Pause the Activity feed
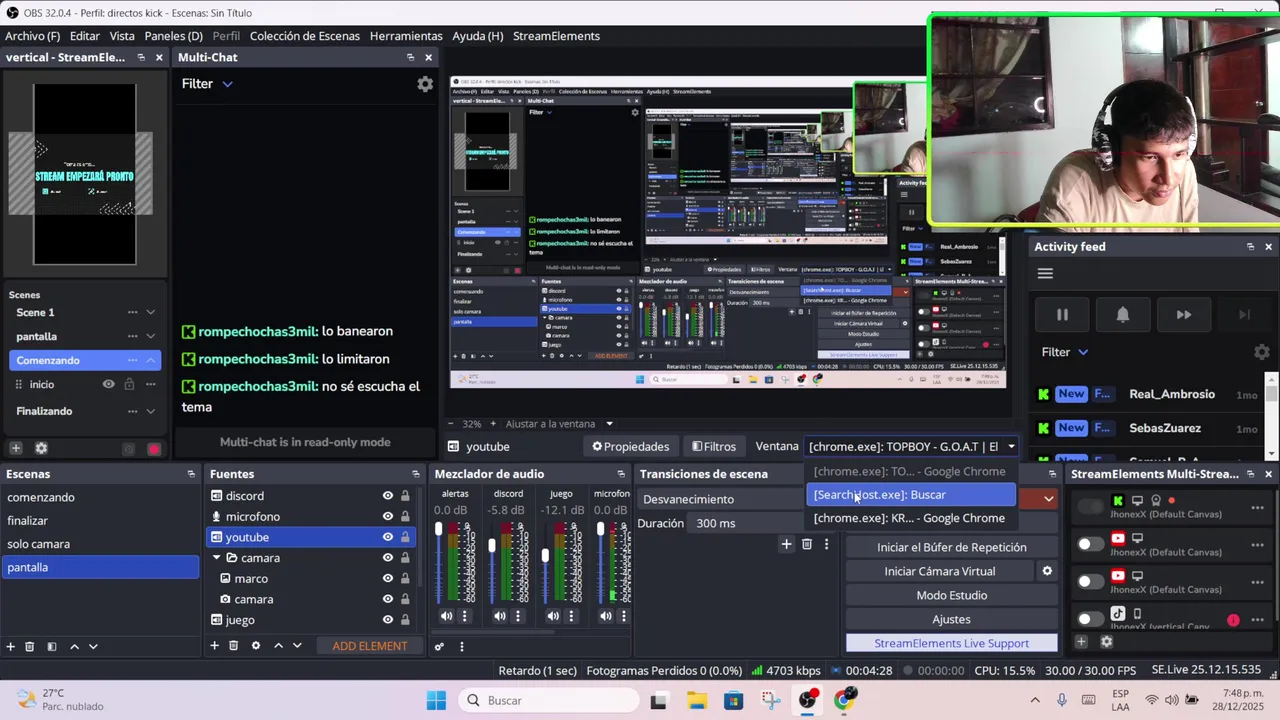Viewport: 1280px width, 720px height. (1062, 315)
